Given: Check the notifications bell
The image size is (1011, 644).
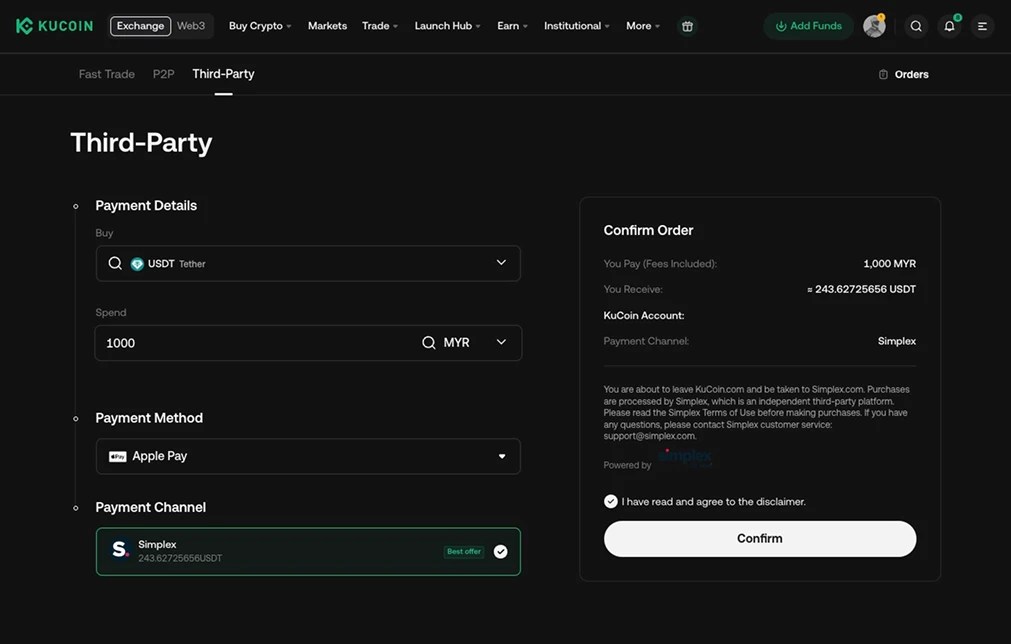Looking at the screenshot, I should click(948, 26).
